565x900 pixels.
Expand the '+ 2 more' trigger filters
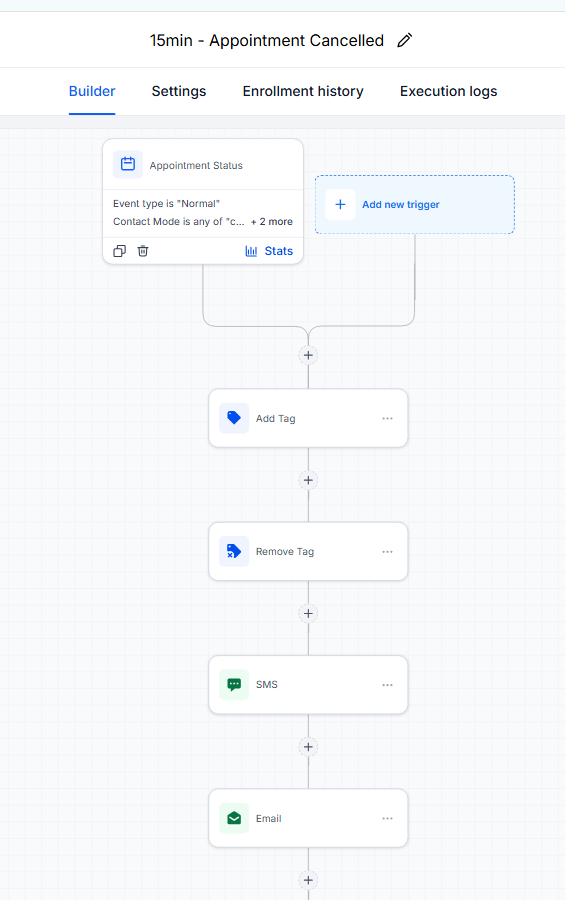(272, 222)
